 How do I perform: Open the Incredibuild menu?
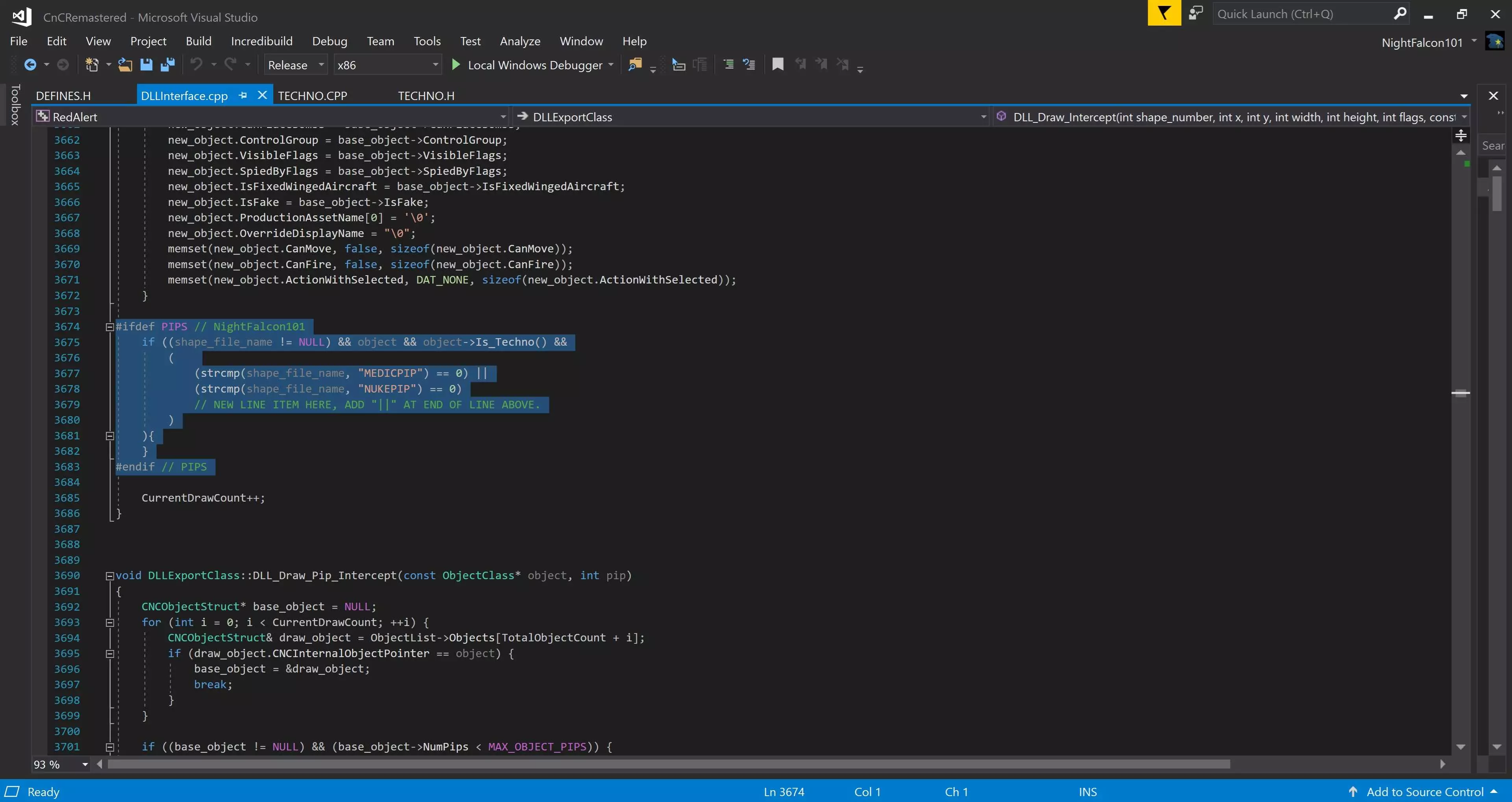[261, 41]
